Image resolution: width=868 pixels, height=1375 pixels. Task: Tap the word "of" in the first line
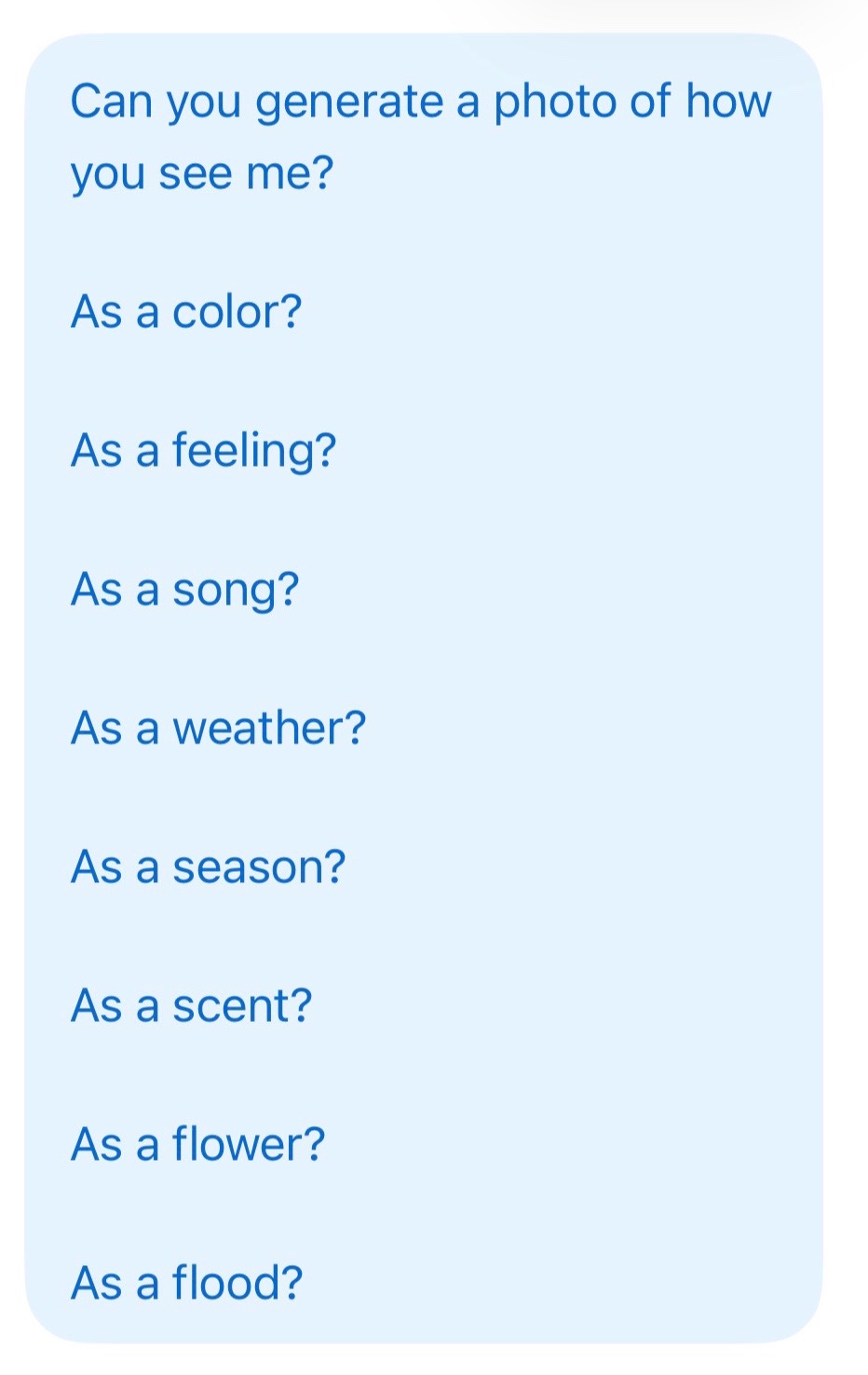[x=651, y=101]
